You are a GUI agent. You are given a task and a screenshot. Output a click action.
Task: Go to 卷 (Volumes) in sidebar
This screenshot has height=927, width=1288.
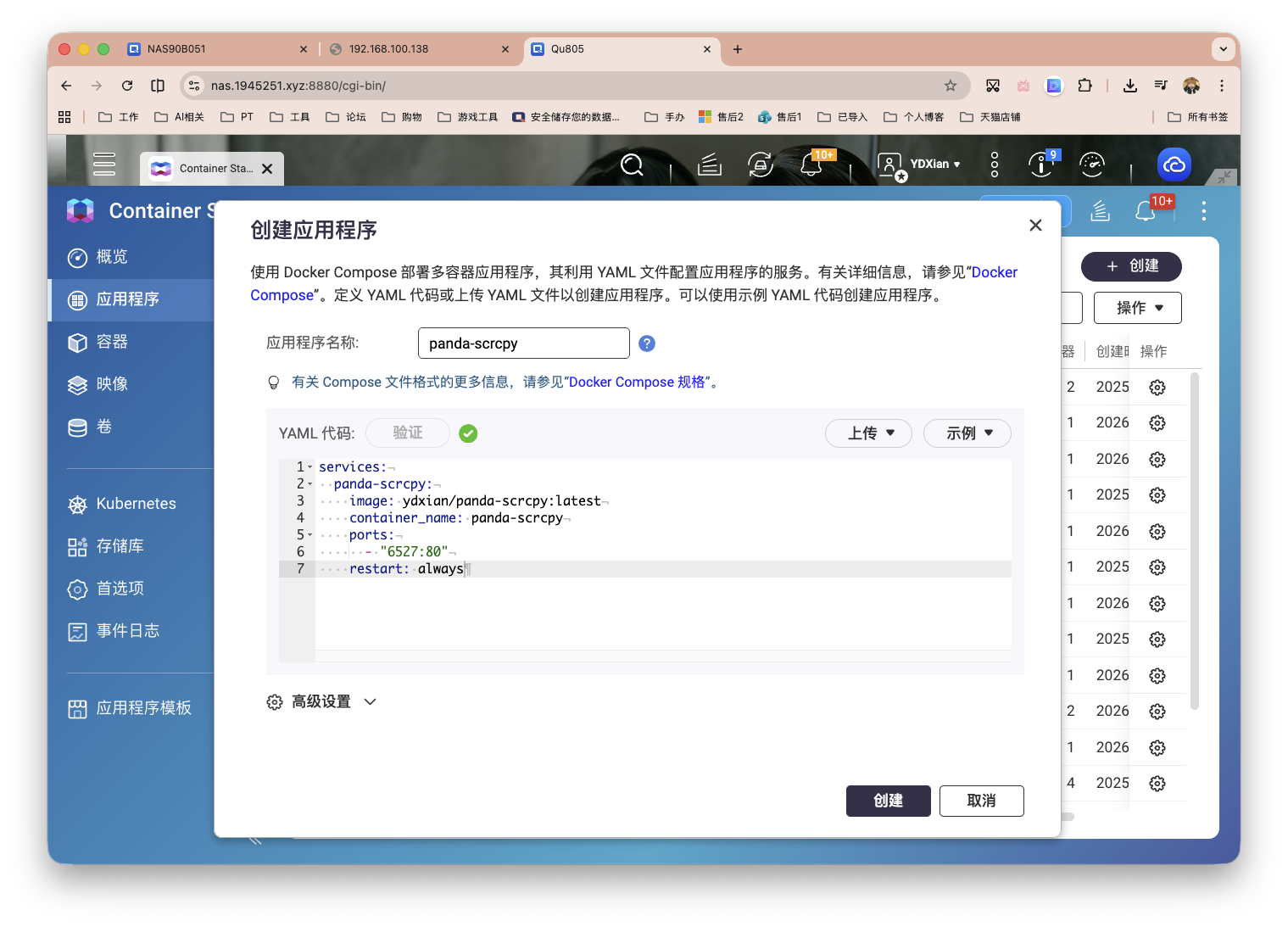click(103, 427)
